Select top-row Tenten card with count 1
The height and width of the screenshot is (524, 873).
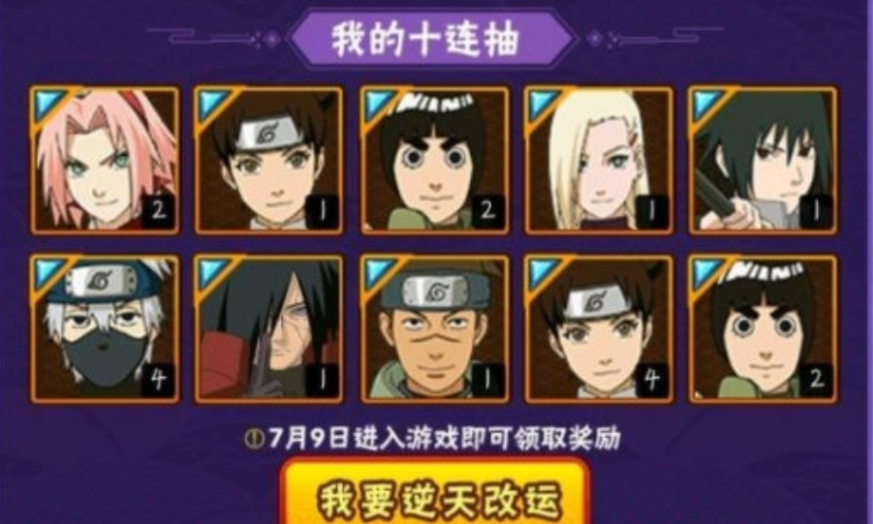point(269,160)
